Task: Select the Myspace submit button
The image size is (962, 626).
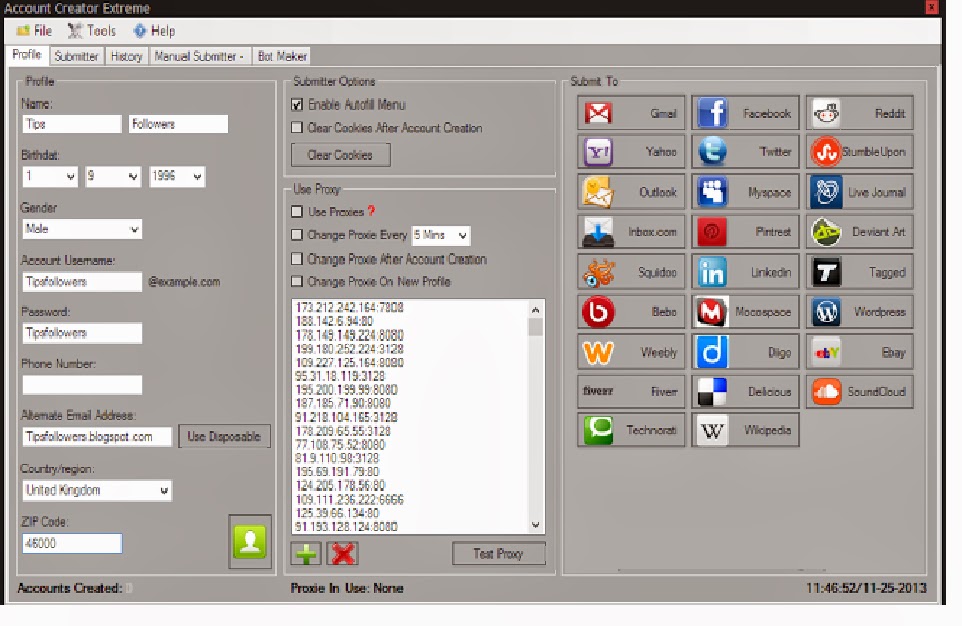Action: click(745, 191)
